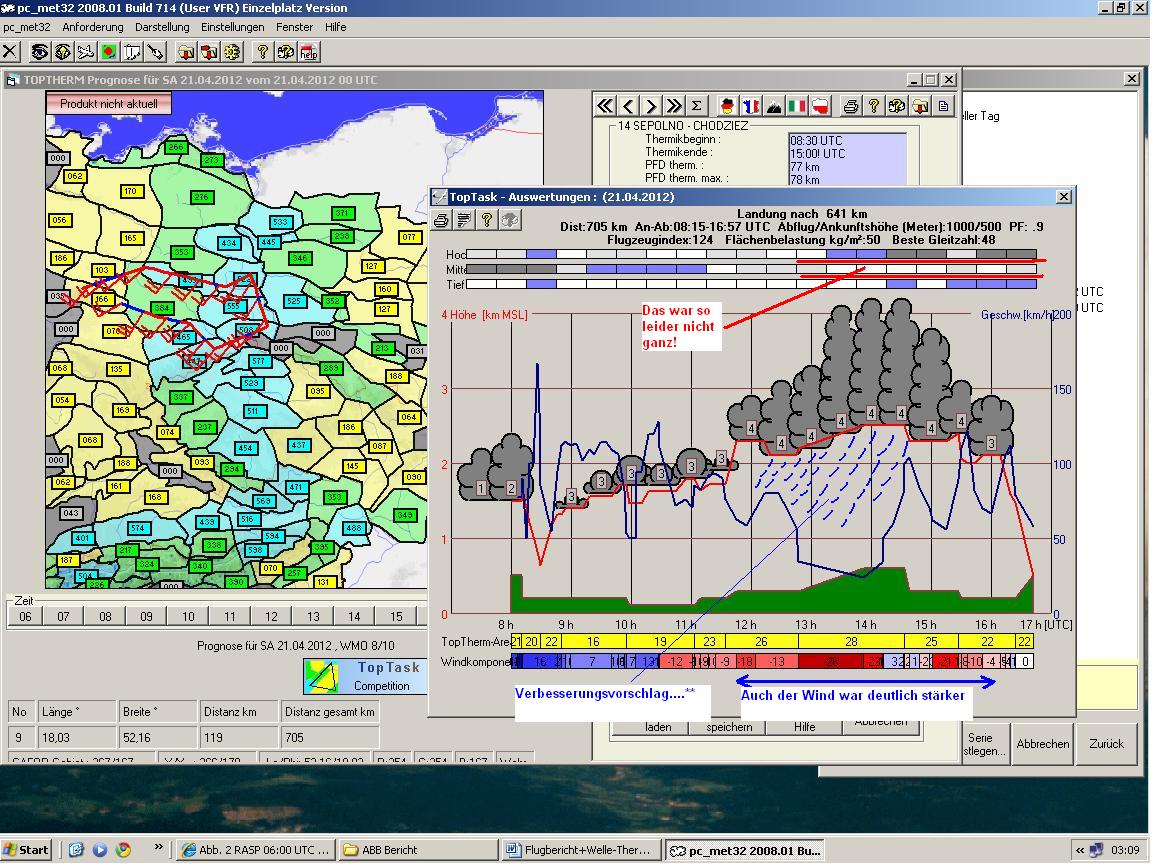Open the Anforderung menu
Image resolution: width=1152 pixels, height=864 pixels.
click(x=93, y=27)
